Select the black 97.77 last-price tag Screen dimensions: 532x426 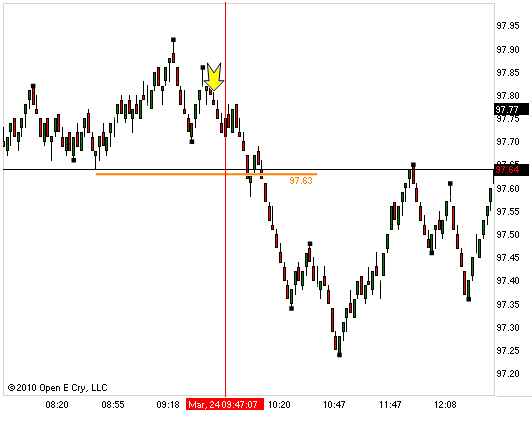[512, 110]
